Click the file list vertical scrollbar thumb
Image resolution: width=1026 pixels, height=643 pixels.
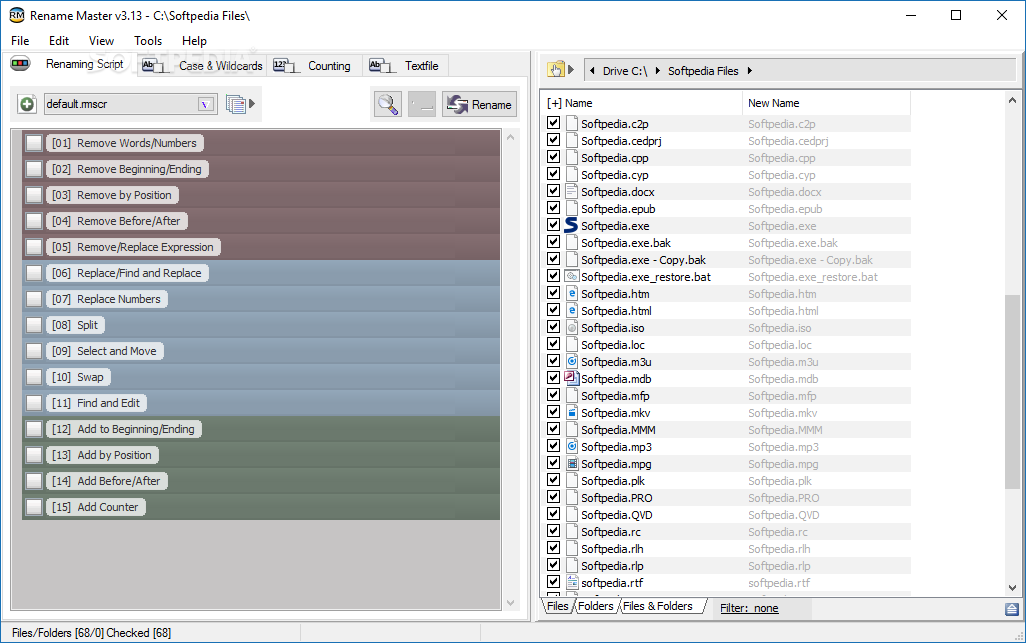tap(1012, 390)
